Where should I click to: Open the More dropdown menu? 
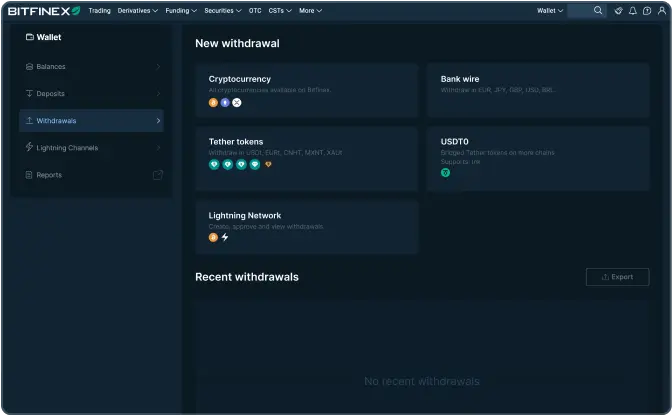(310, 11)
